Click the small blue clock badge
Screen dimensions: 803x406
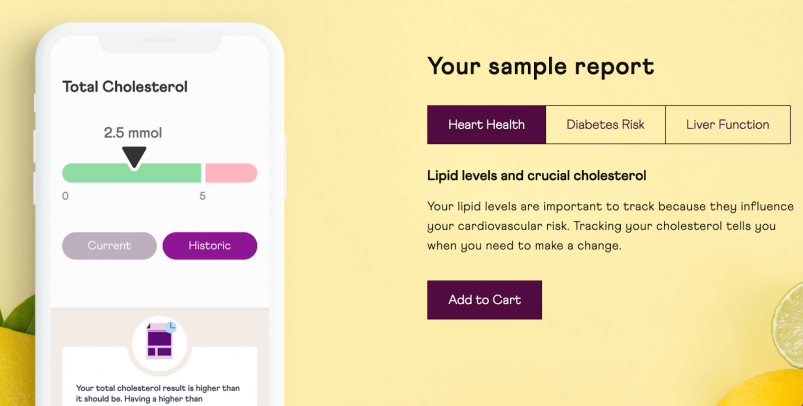tap(171, 327)
